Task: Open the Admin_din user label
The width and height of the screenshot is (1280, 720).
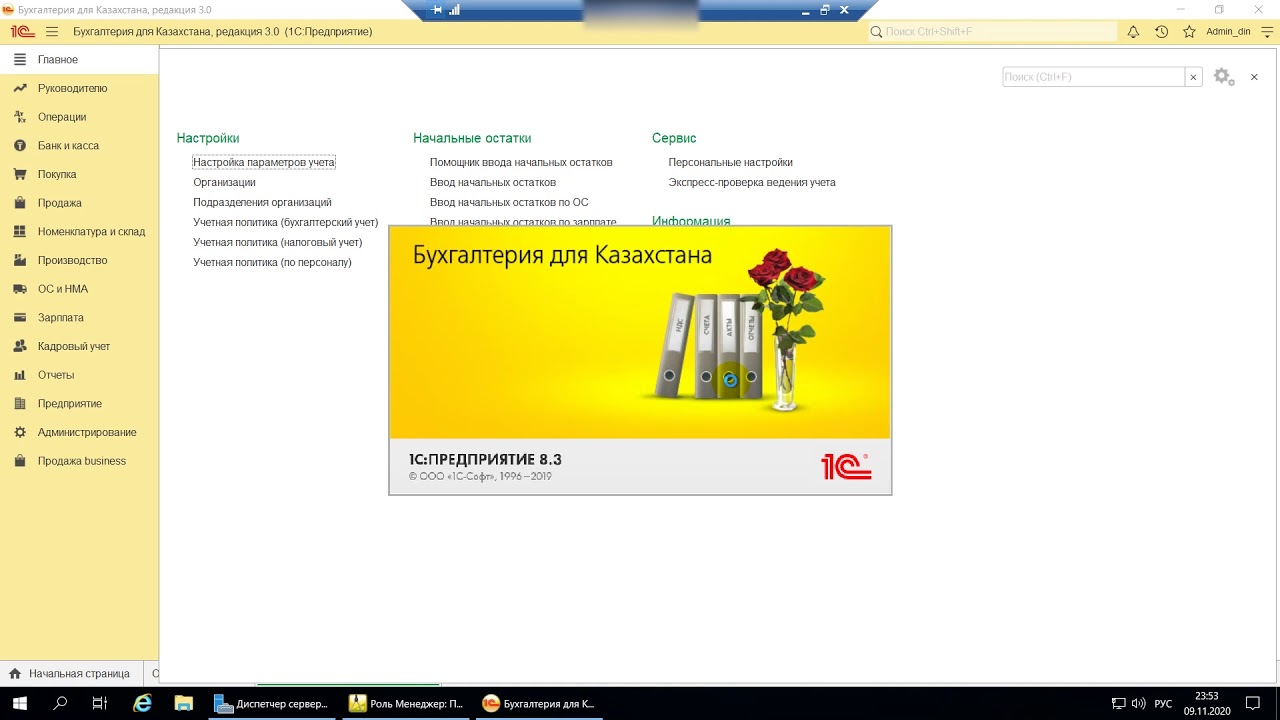Action: click(x=1228, y=32)
